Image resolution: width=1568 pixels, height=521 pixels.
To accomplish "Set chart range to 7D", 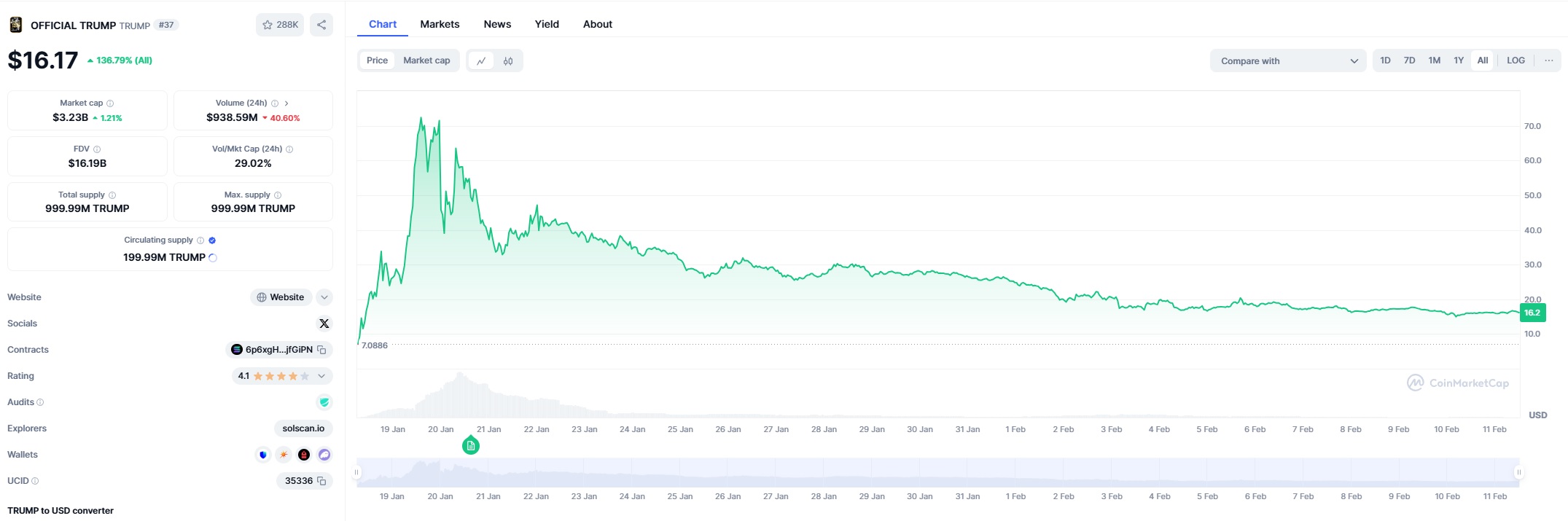I will 1409,60.
